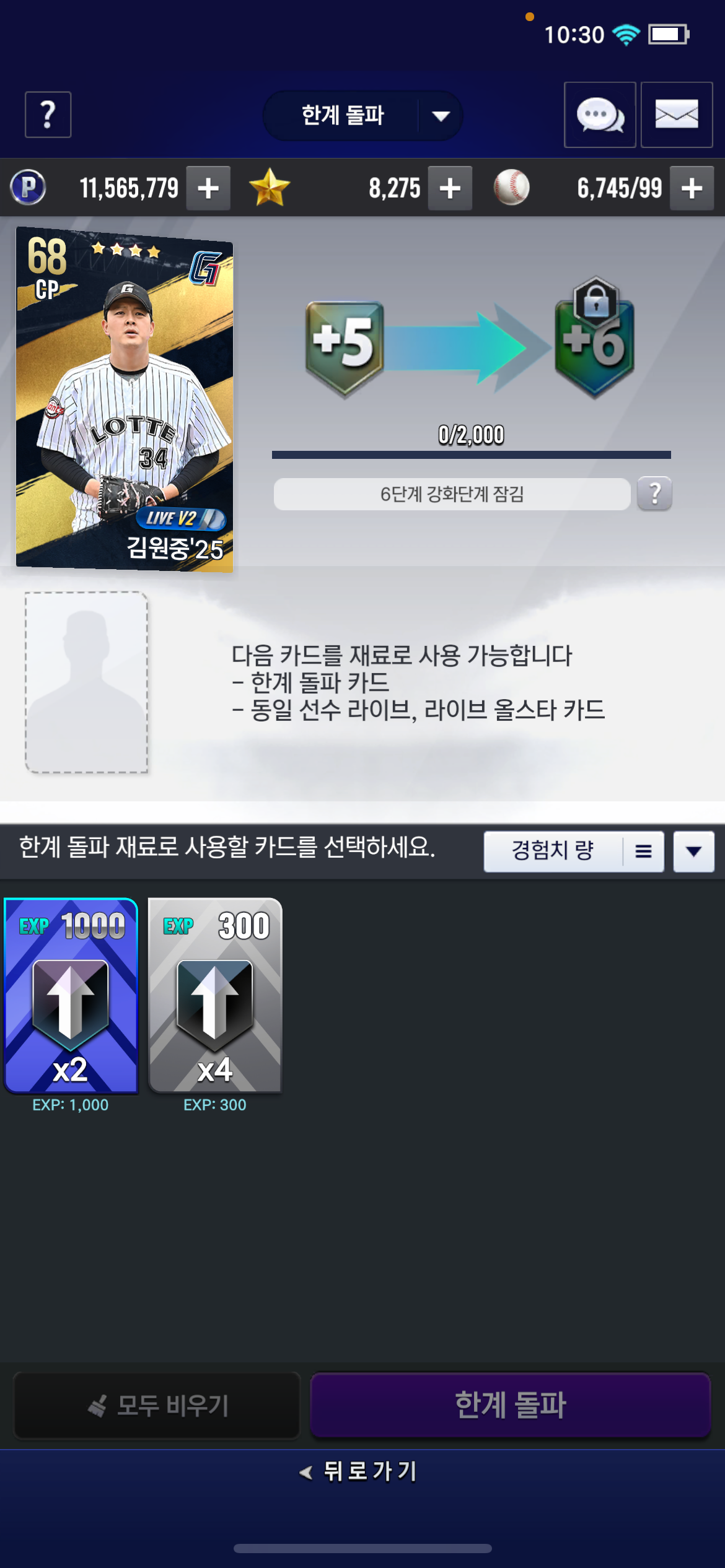Tap the 0/2,000 experience progress bar
This screenshot has height=1568, width=725.
471,455
